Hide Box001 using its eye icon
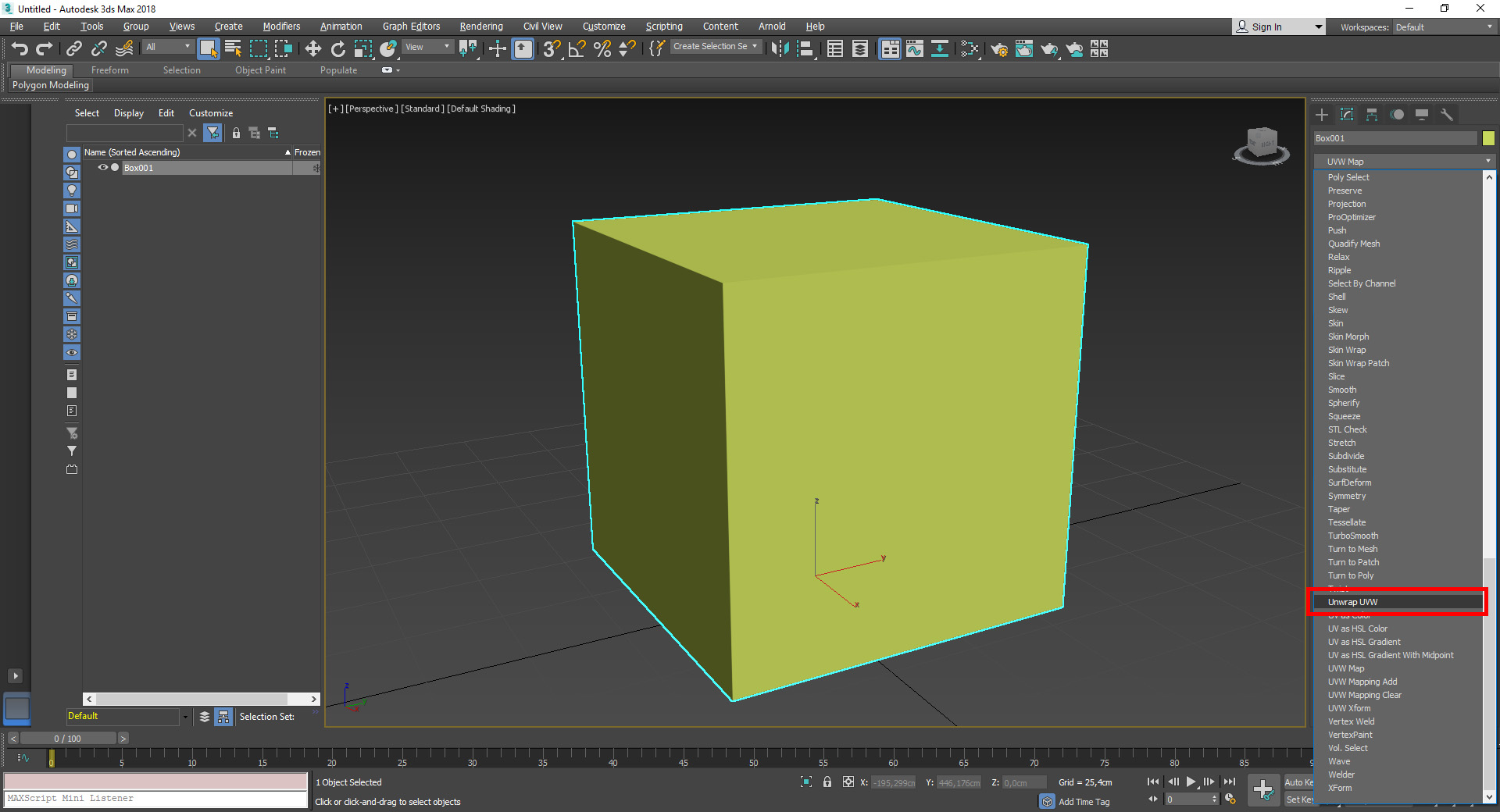1500x812 pixels. [102, 167]
